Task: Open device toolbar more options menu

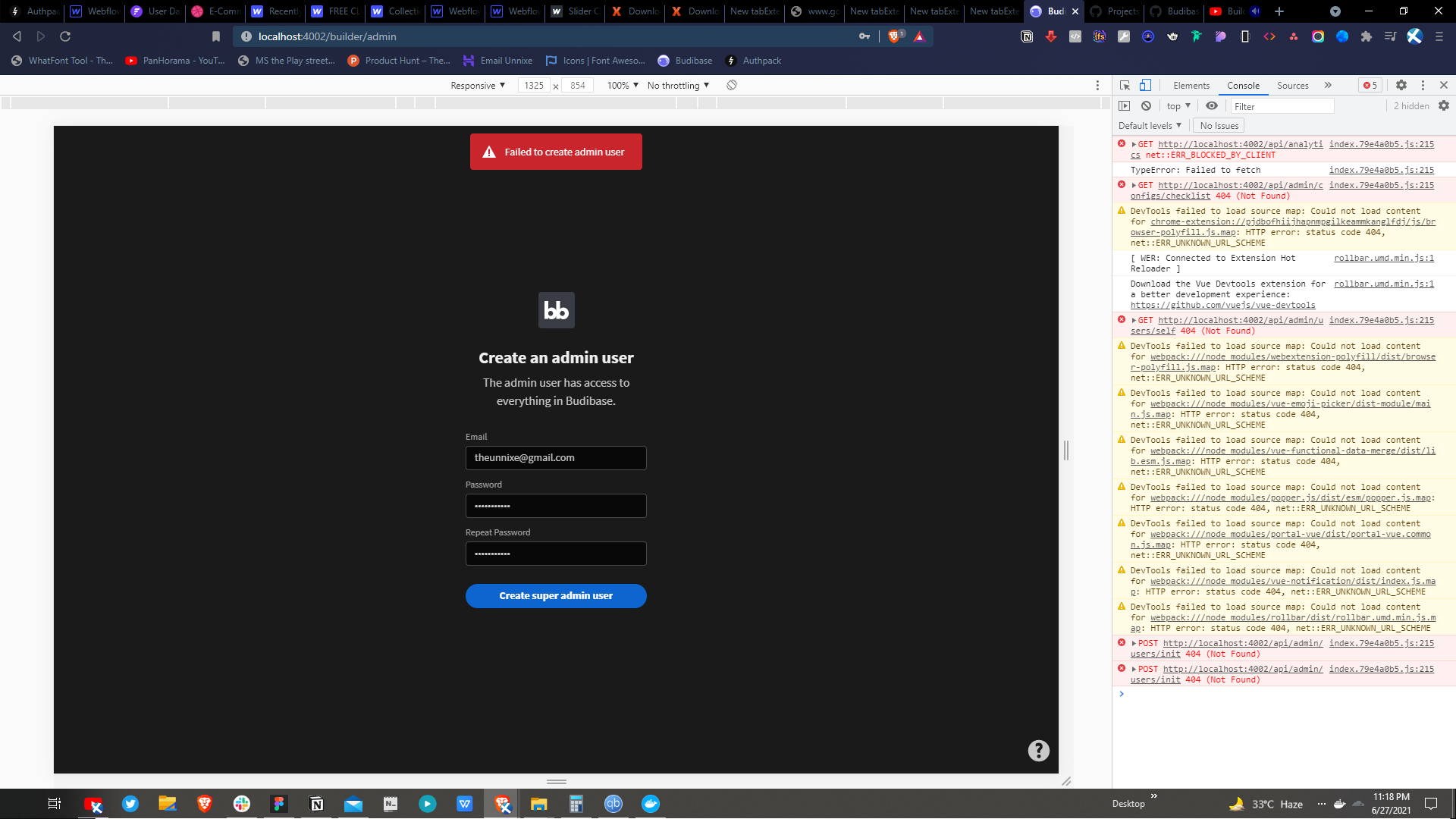Action: tap(1097, 85)
